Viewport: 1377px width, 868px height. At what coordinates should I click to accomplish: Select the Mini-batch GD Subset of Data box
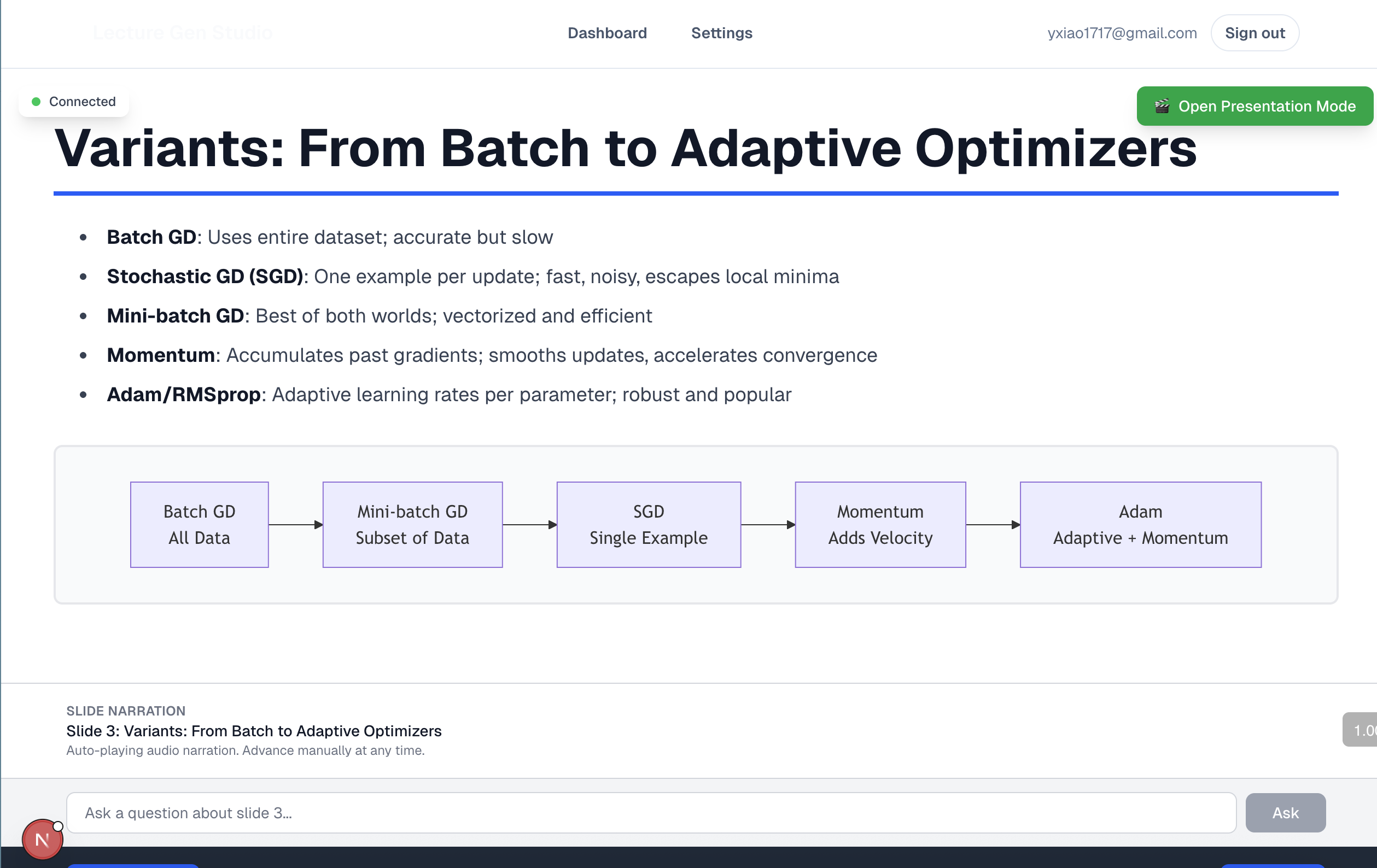pyautogui.click(x=412, y=524)
